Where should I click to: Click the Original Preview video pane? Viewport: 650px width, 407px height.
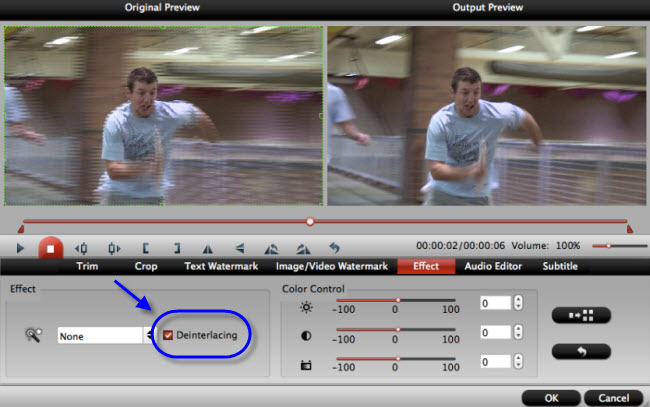click(x=164, y=116)
